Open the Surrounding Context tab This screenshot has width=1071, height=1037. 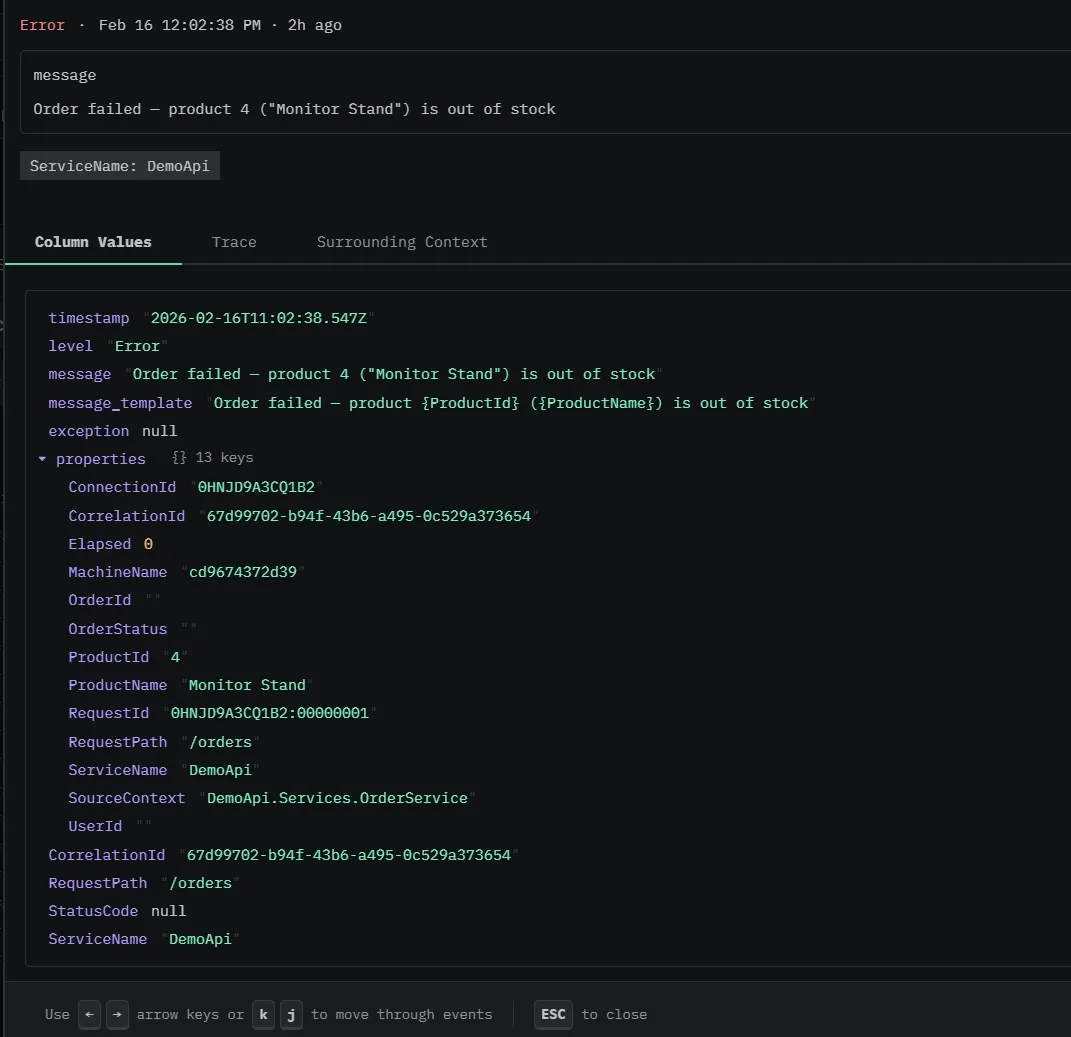coord(402,242)
